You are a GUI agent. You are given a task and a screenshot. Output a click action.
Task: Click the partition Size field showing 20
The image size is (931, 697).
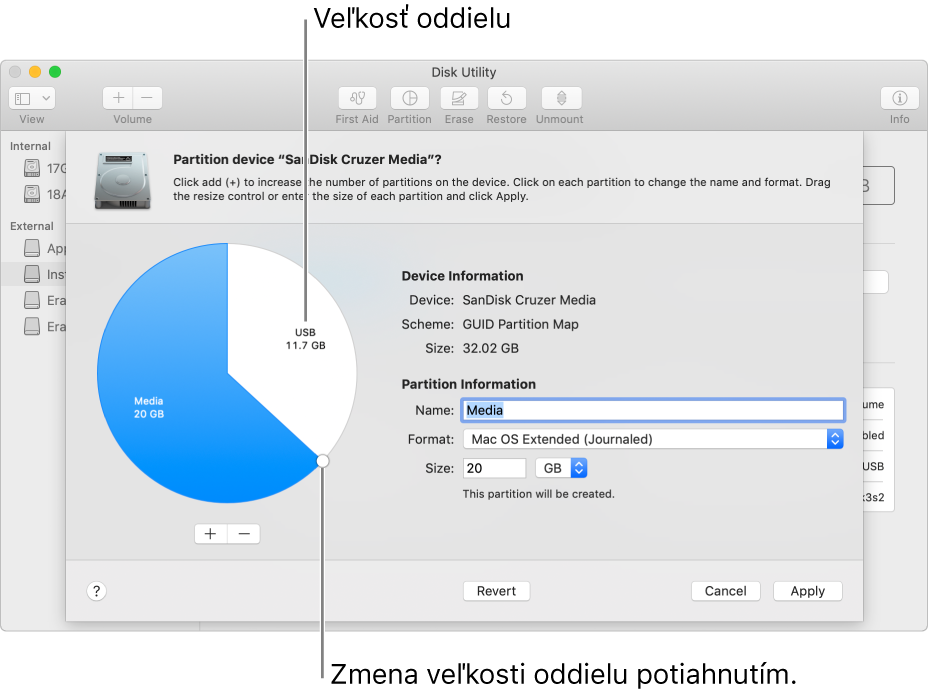[494, 468]
